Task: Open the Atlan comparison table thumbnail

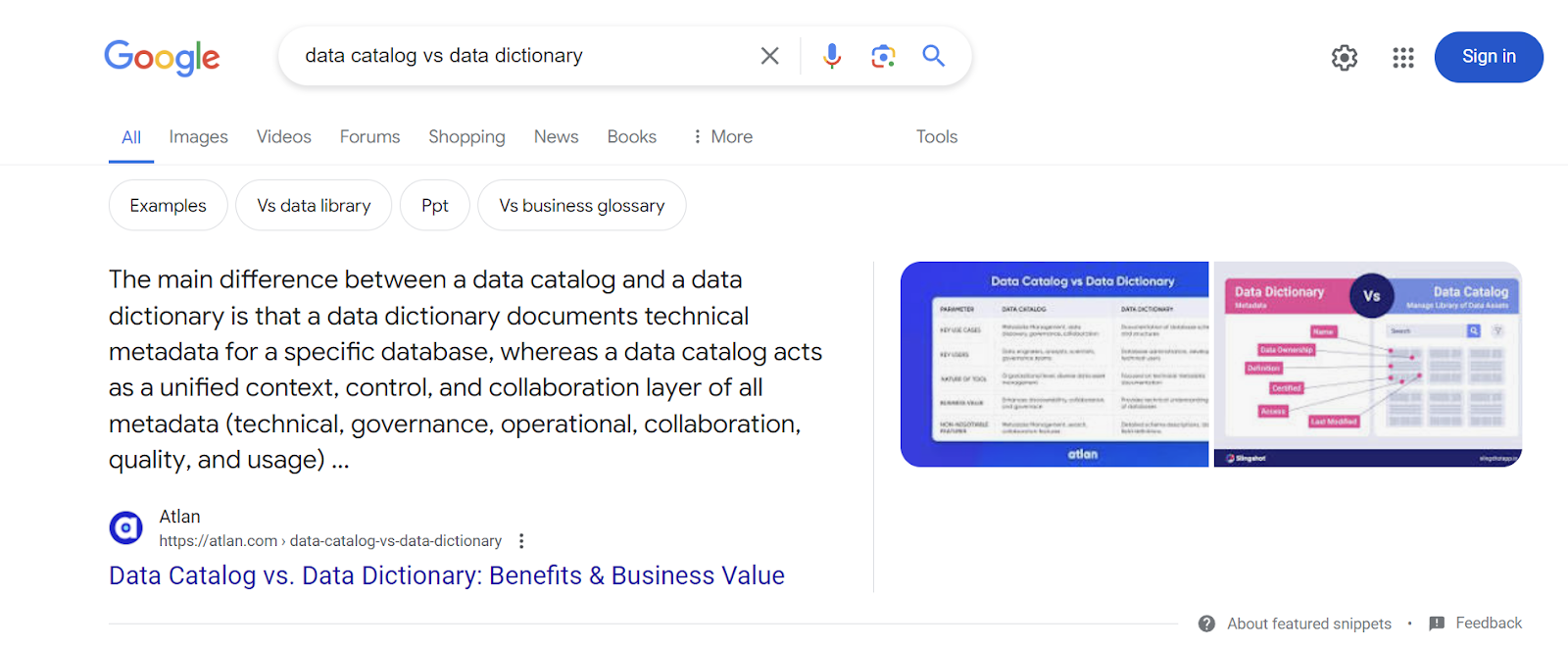Action: coord(1054,364)
